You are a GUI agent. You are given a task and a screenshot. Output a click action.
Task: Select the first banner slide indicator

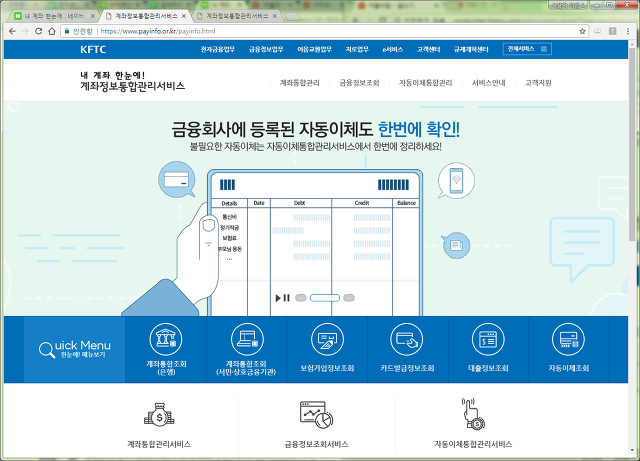click(301, 298)
